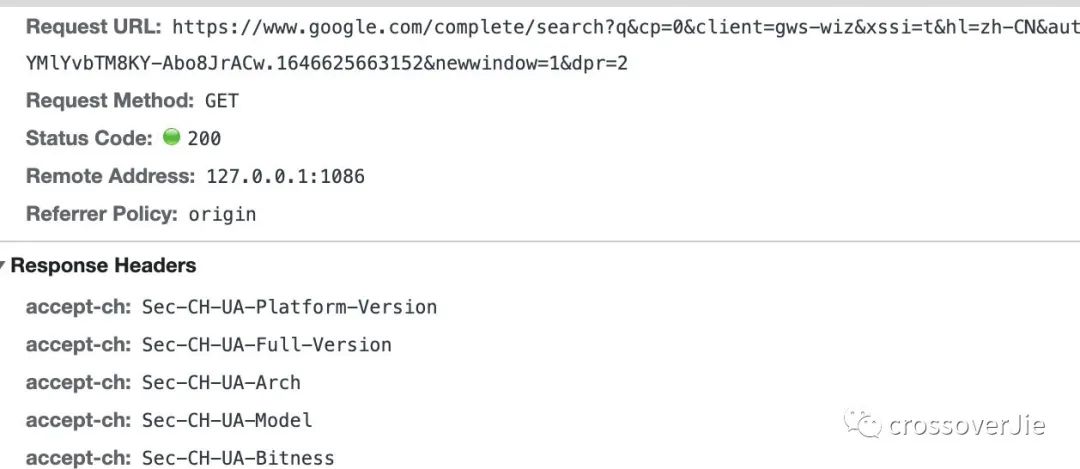The image size is (1080, 469).
Task: Click the Sec-CH-UA-Model header value
Action: (x=227, y=421)
